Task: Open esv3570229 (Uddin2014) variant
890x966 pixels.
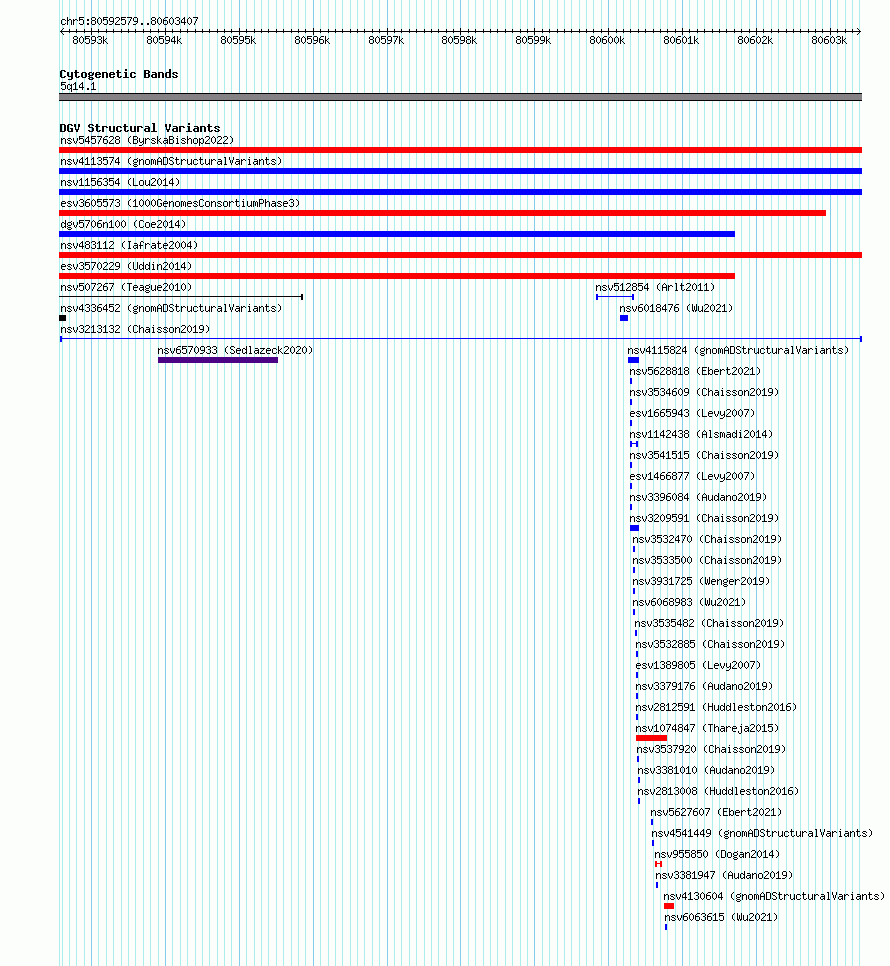Action: [x=126, y=266]
